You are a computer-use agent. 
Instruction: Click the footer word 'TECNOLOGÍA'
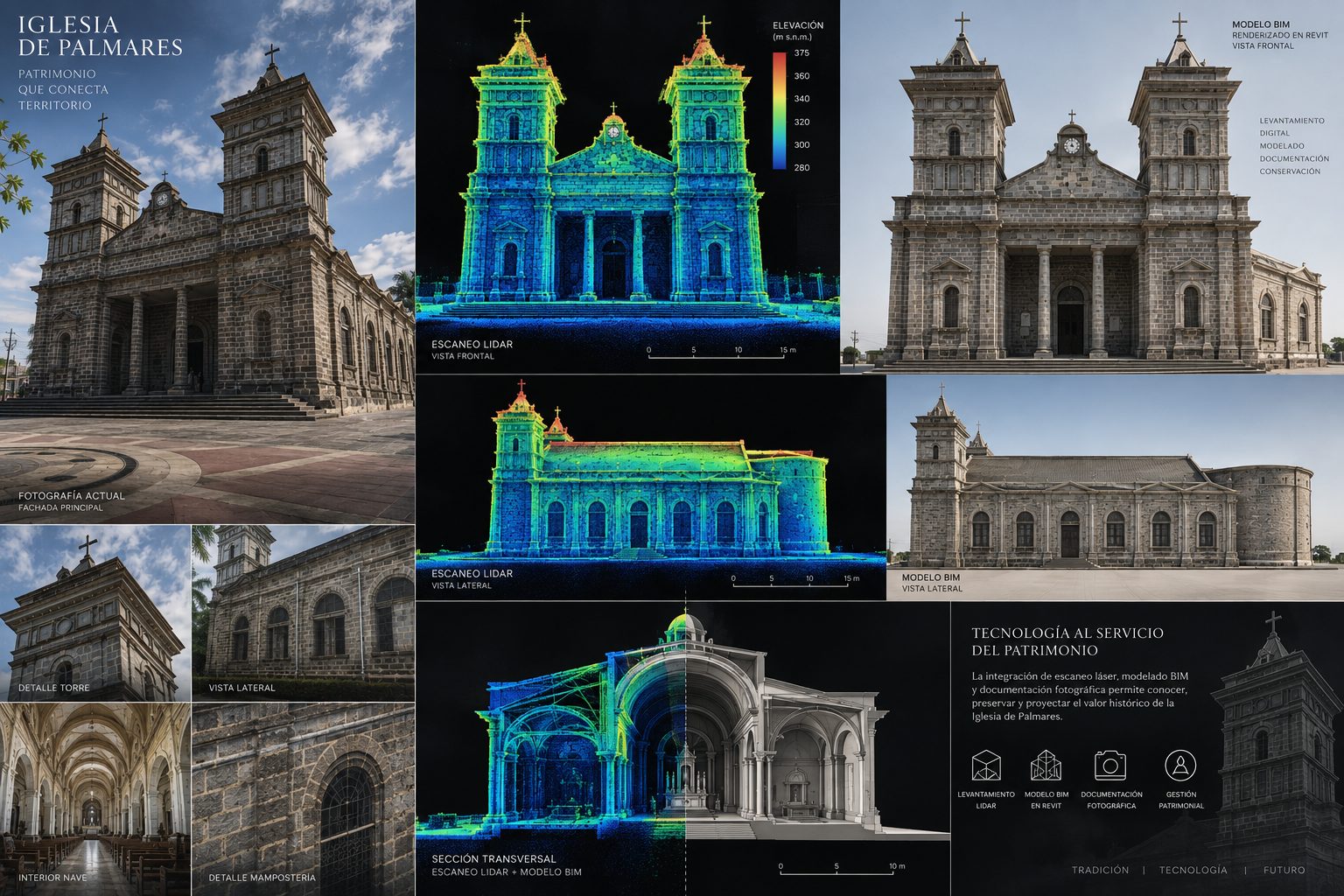click(1193, 870)
